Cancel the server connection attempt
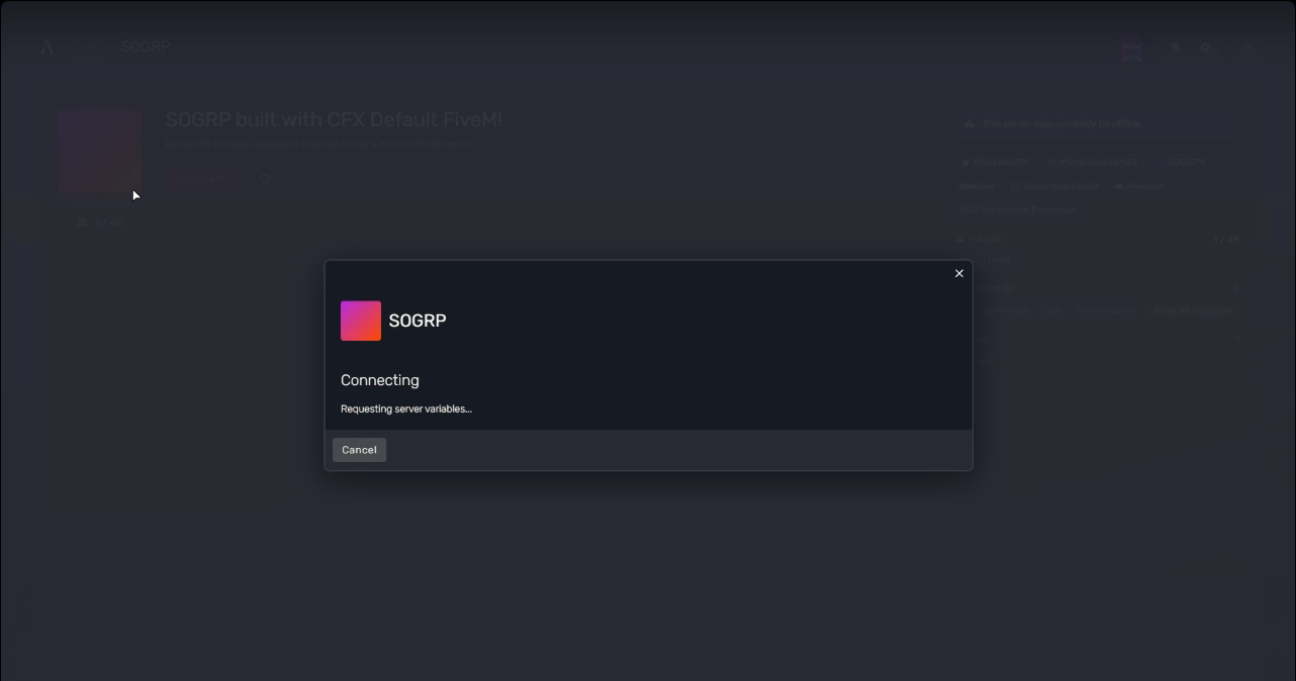 pyautogui.click(x=359, y=450)
